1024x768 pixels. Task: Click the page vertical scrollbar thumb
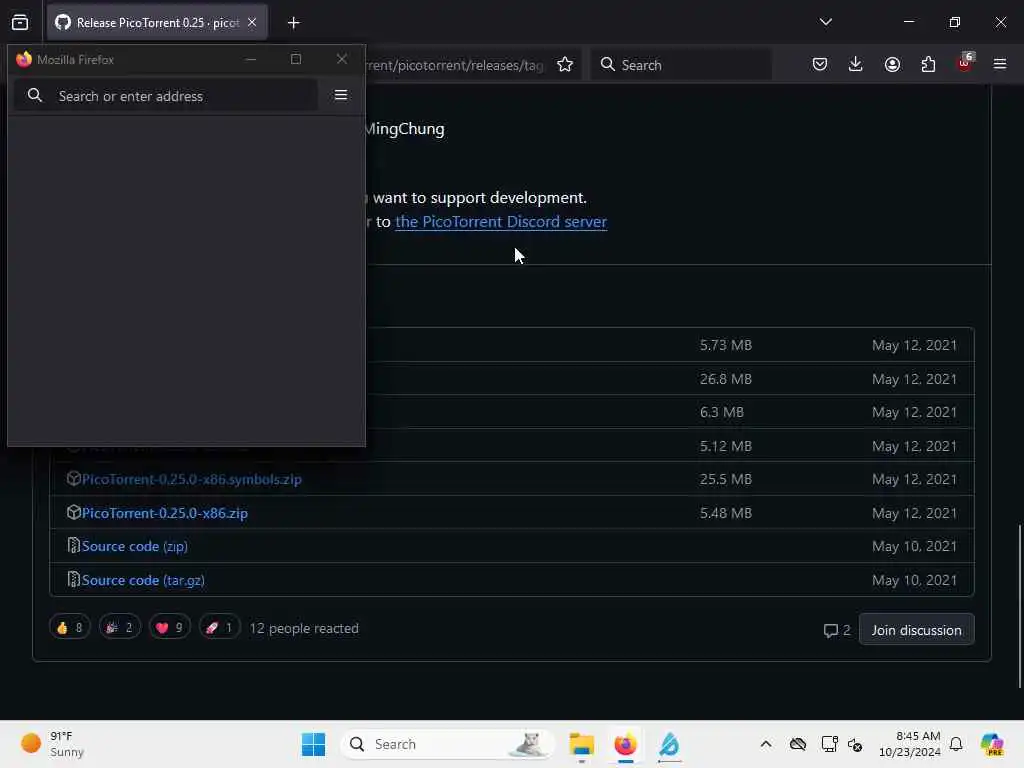click(x=1019, y=605)
